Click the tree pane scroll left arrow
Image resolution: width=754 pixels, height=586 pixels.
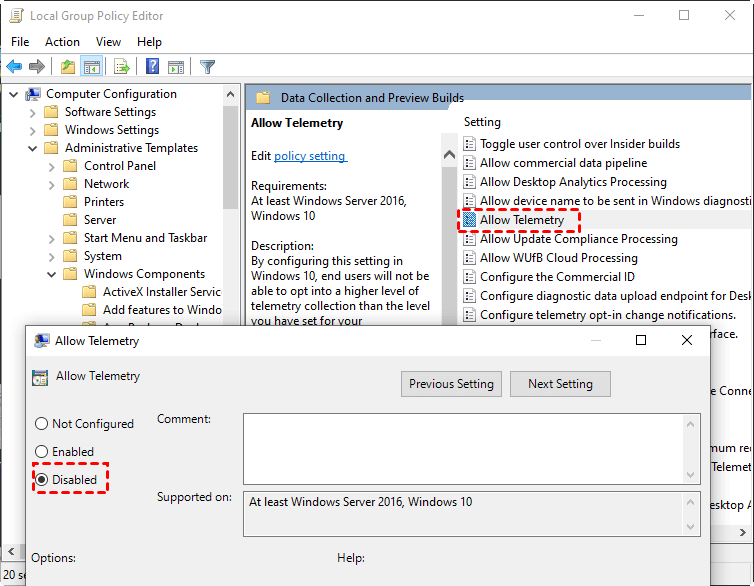11,551
